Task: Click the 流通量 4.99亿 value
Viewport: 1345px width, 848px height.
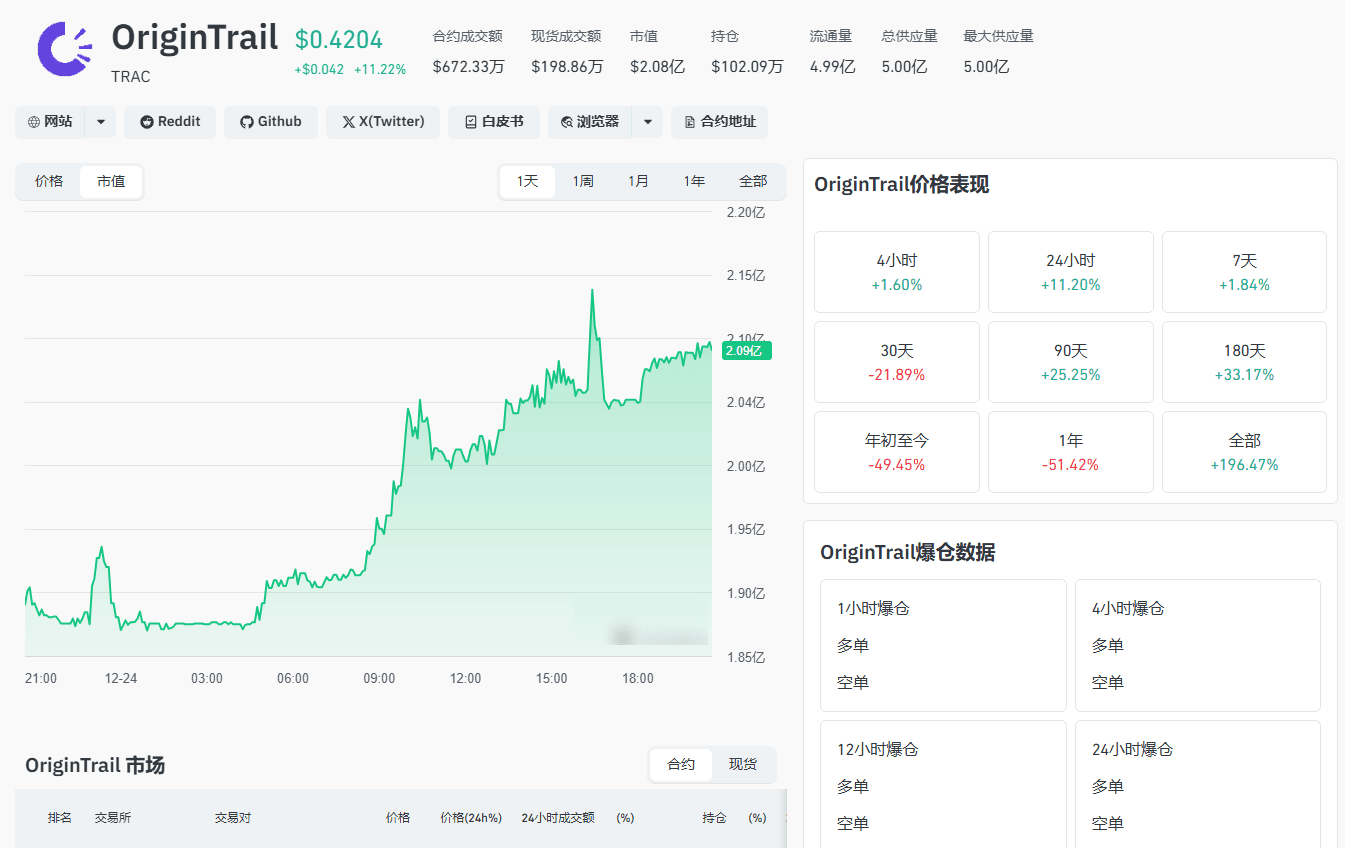Action: tap(832, 67)
